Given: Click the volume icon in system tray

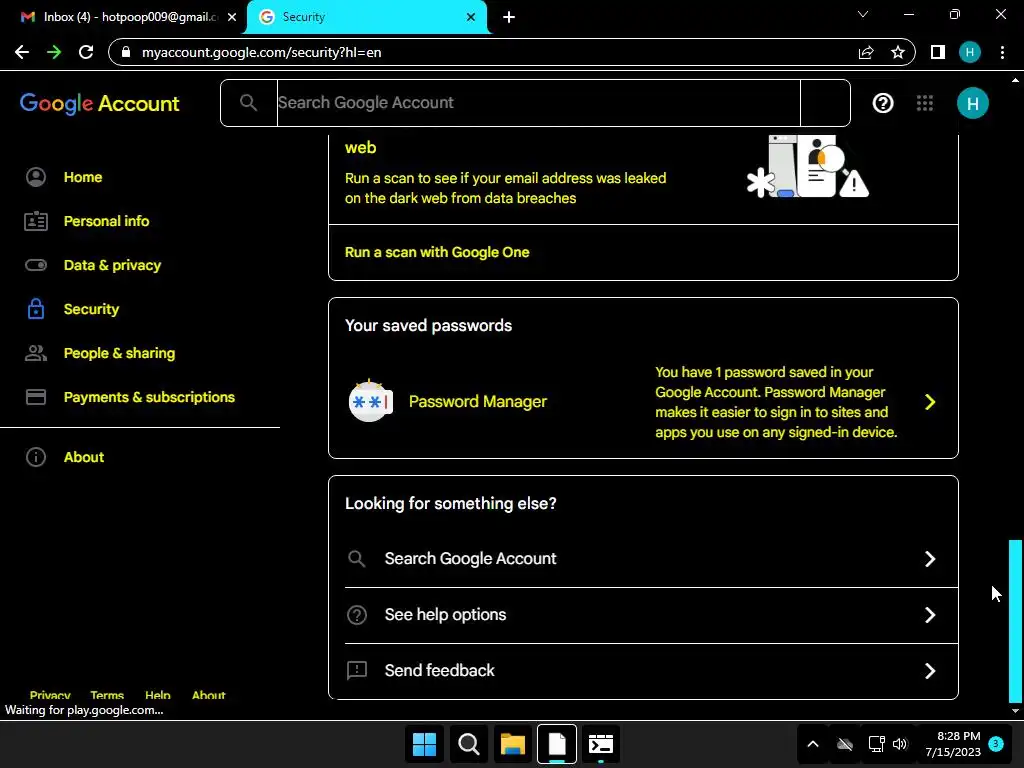Looking at the screenshot, I should point(900,744).
